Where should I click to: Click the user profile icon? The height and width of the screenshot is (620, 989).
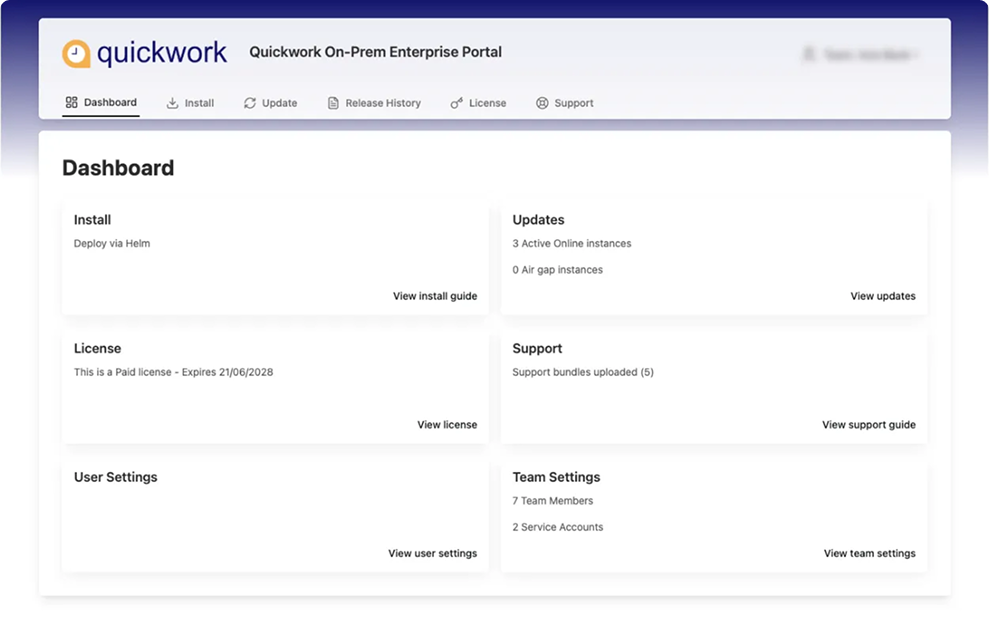pos(810,53)
